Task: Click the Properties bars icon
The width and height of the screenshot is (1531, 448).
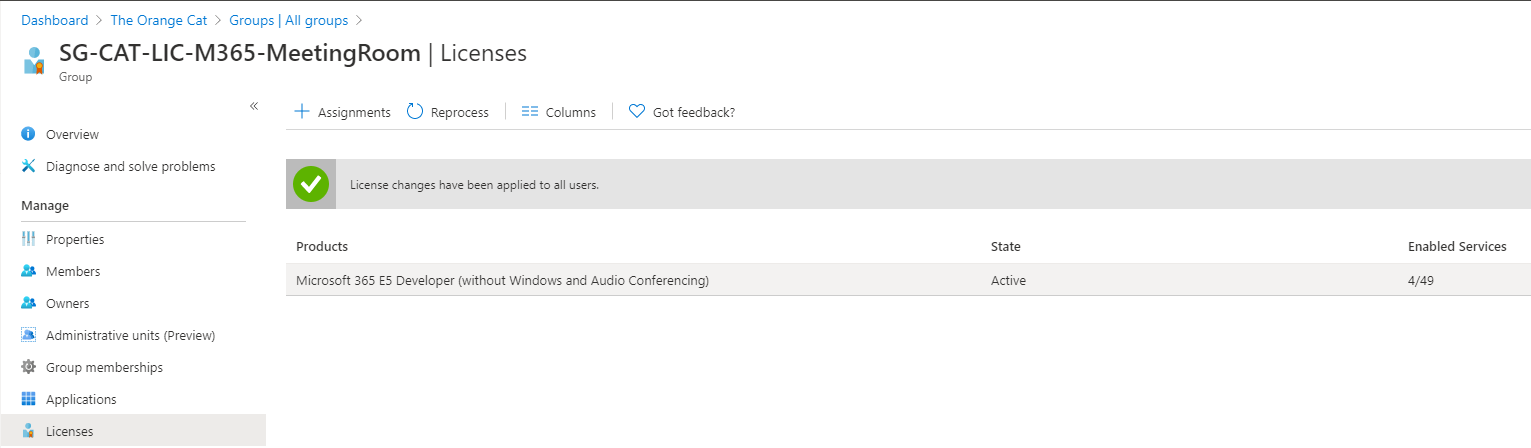Action: (x=28, y=239)
